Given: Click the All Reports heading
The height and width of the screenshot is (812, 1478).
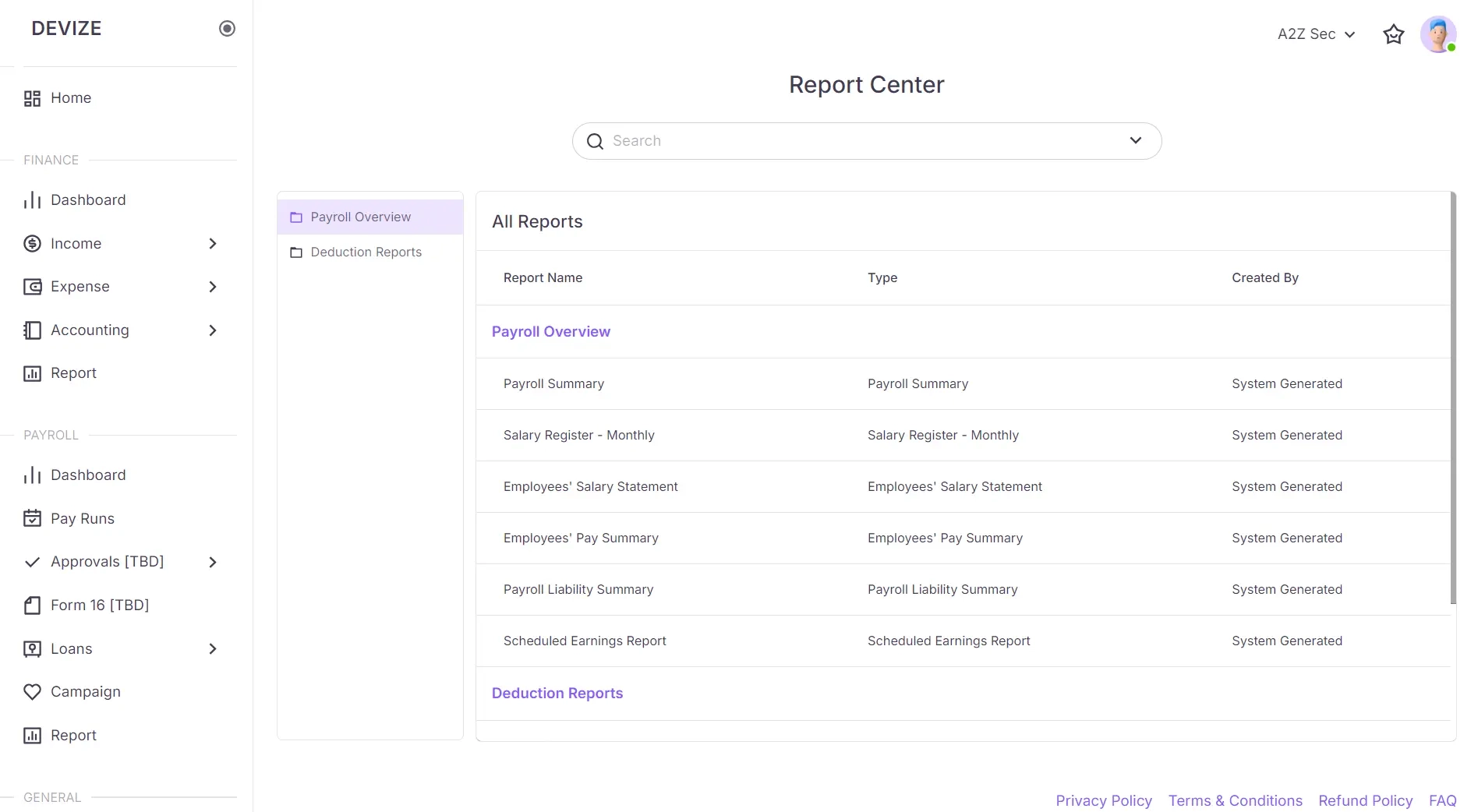Looking at the screenshot, I should (x=537, y=222).
